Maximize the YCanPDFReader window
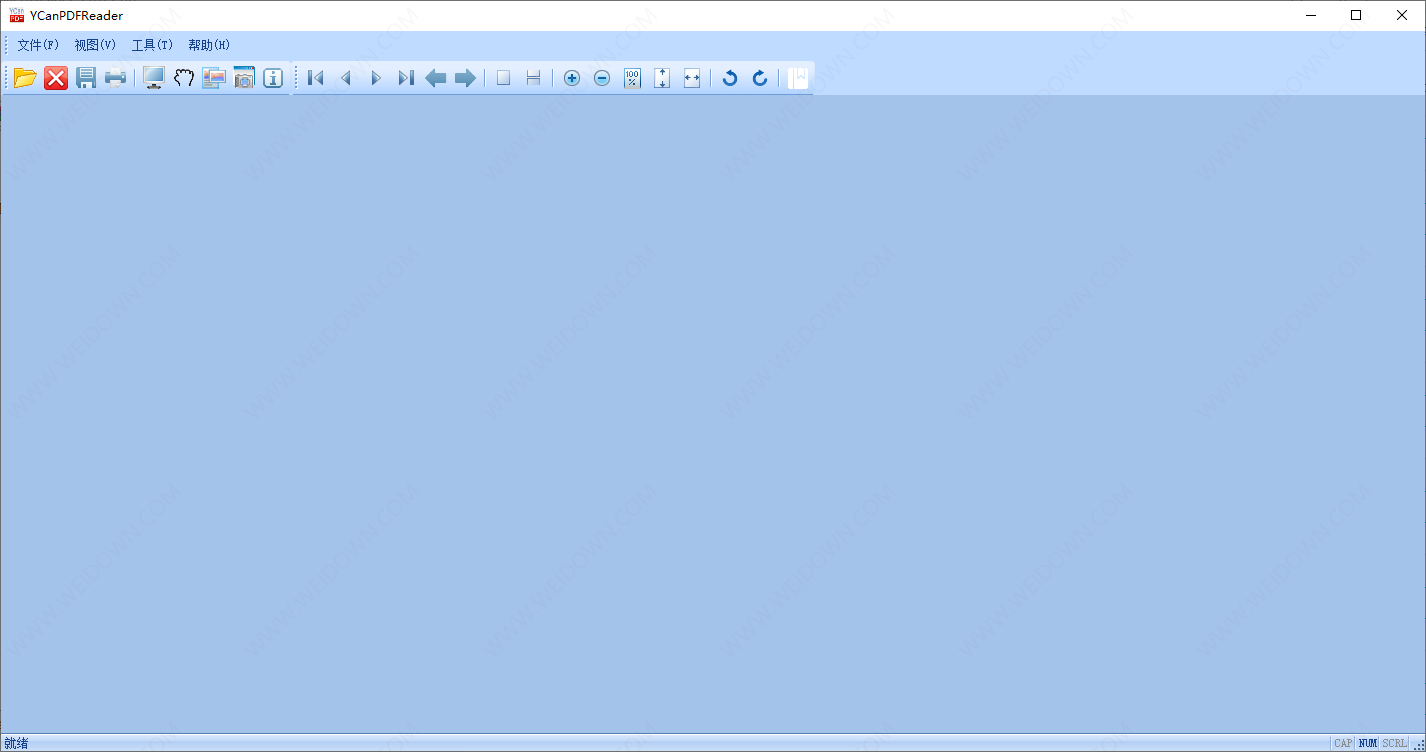Image resolution: width=1426 pixels, height=752 pixels. click(1356, 15)
